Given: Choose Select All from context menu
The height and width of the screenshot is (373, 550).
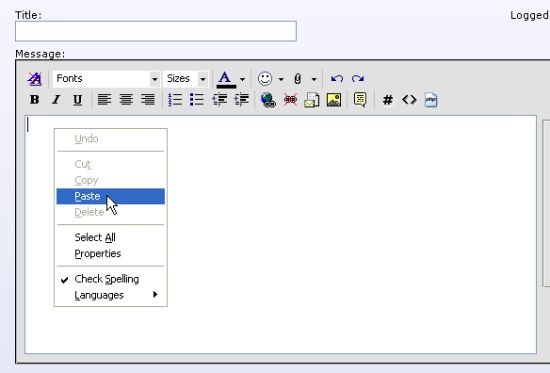Looking at the screenshot, I should [x=110, y=238].
